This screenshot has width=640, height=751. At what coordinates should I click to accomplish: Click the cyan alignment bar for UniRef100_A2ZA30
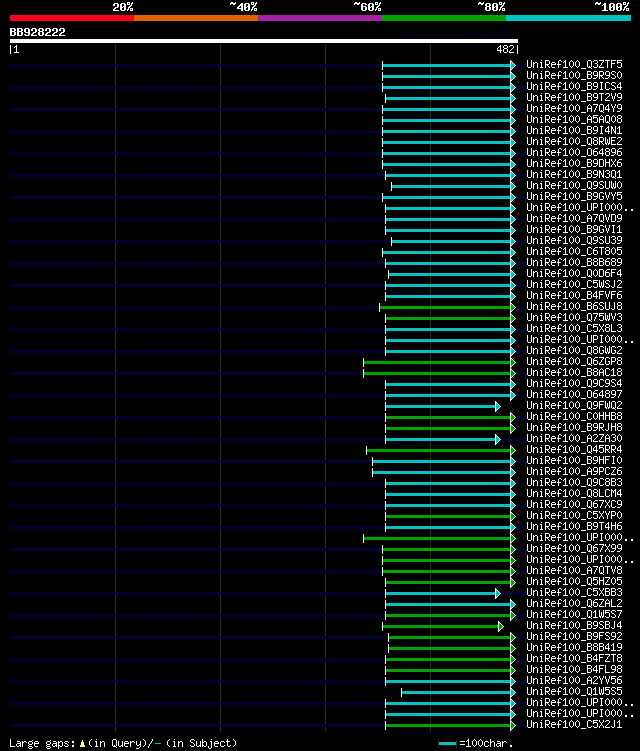(x=443, y=439)
